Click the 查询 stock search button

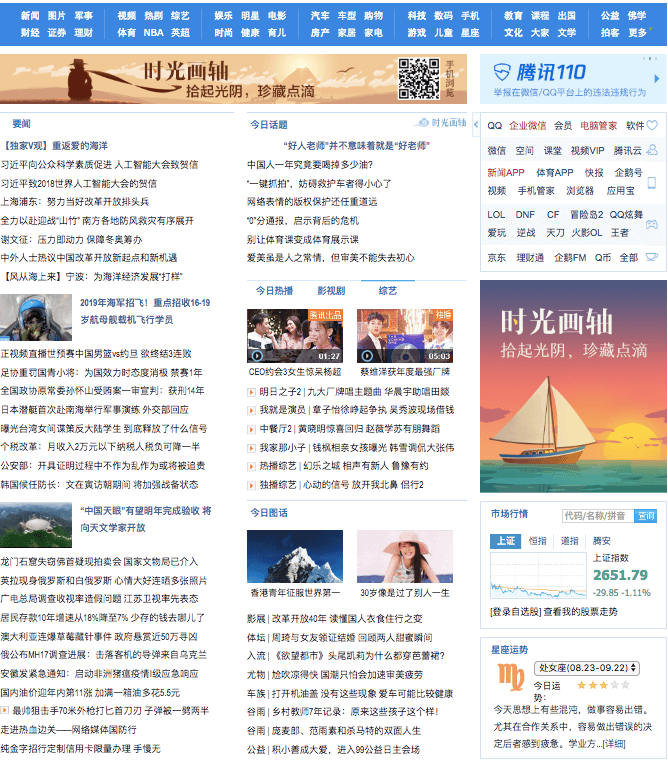point(646,516)
